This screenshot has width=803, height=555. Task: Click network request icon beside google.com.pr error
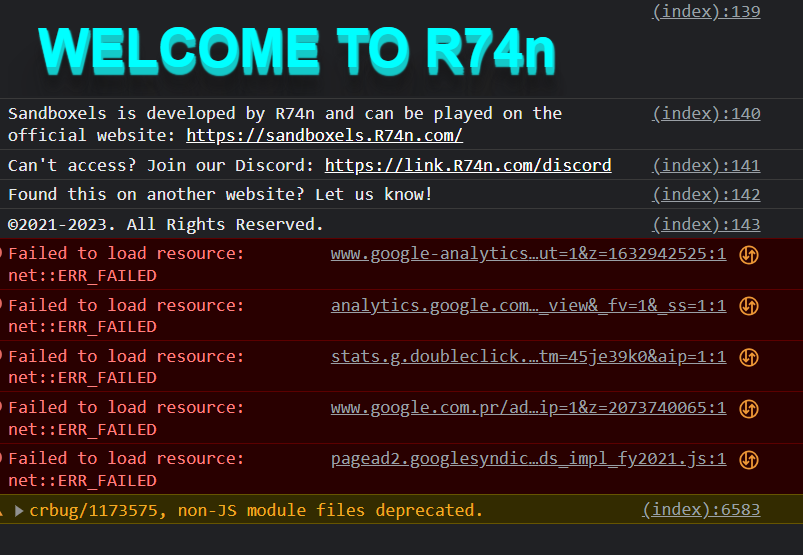click(749, 409)
